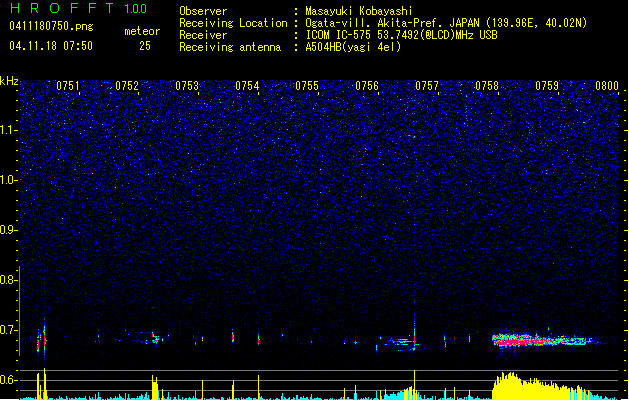629x400 pixels.
Task: Click the A504HB(yagi 4el) antenna text
Action: pos(353,47)
